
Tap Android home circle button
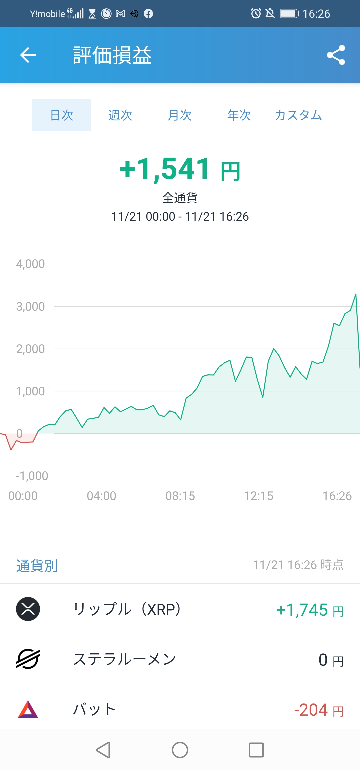pyautogui.click(x=180, y=750)
